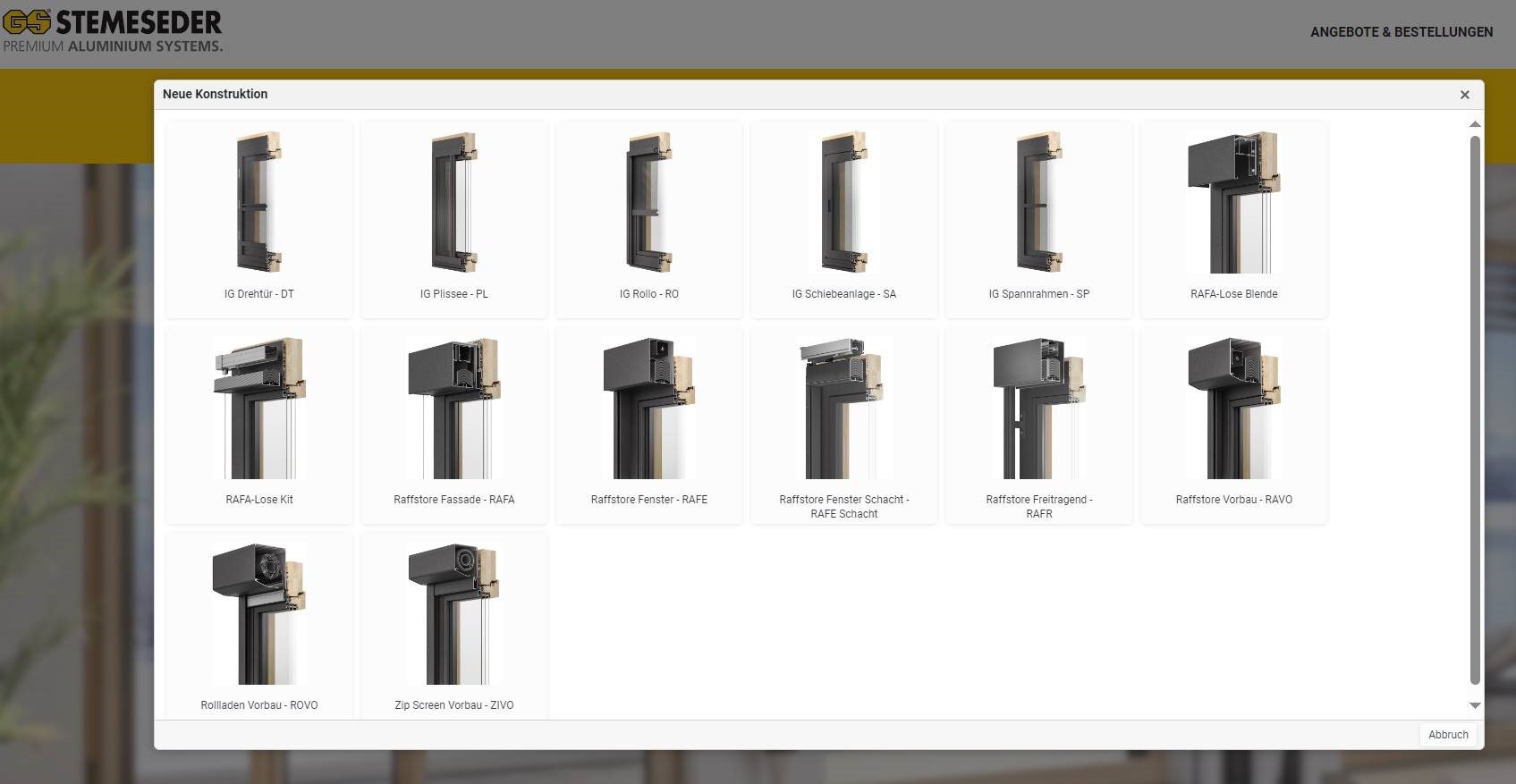
Task: Click the 'Raffstore Vorbau - RAVO' label
Action: (1234, 500)
